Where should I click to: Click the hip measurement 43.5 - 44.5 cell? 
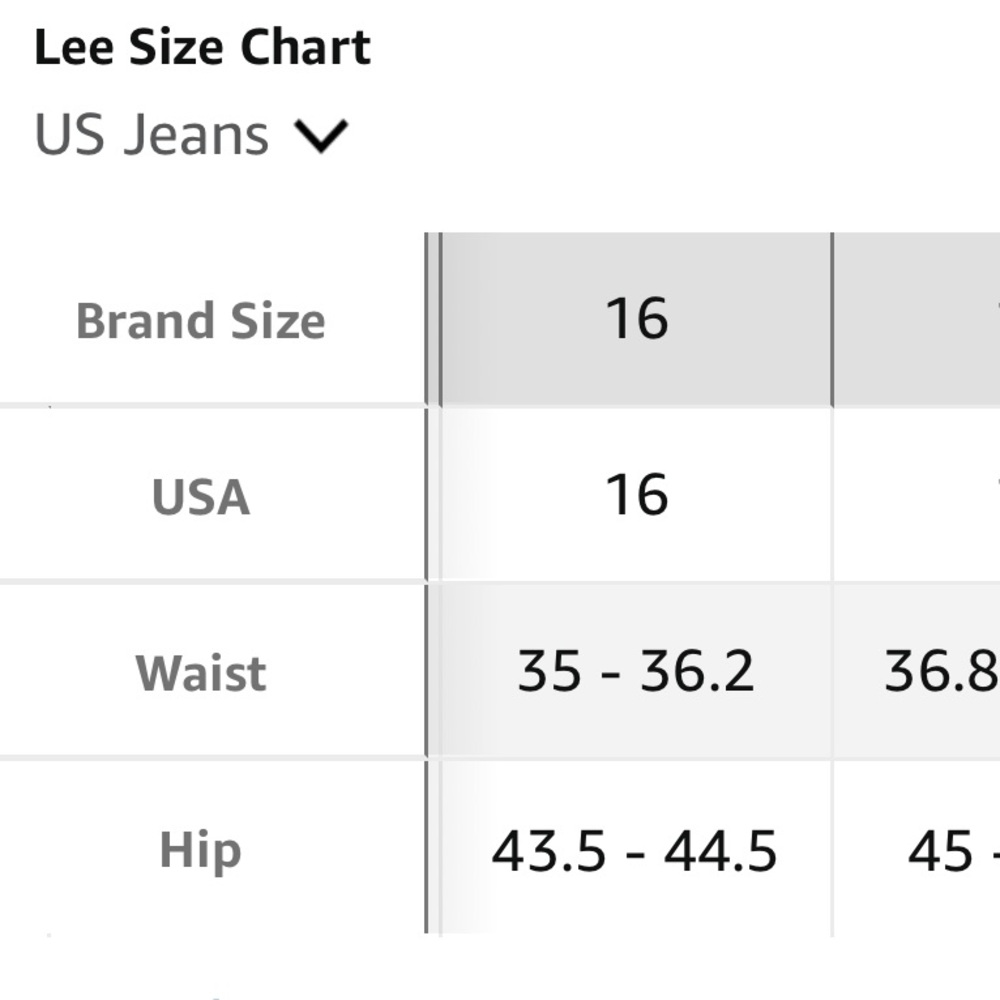click(634, 851)
